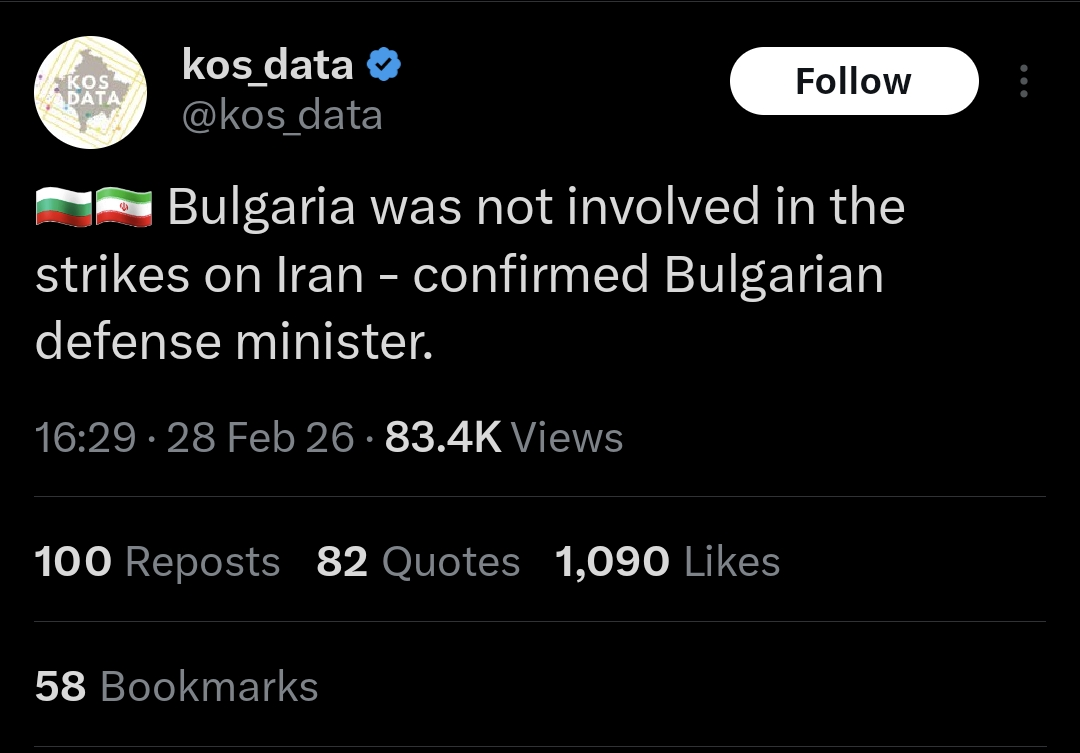Image resolution: width=1080 pixels, height=753 pixels.
Task: Open the kos_data profile avatar
Action: tap(91, 93)
